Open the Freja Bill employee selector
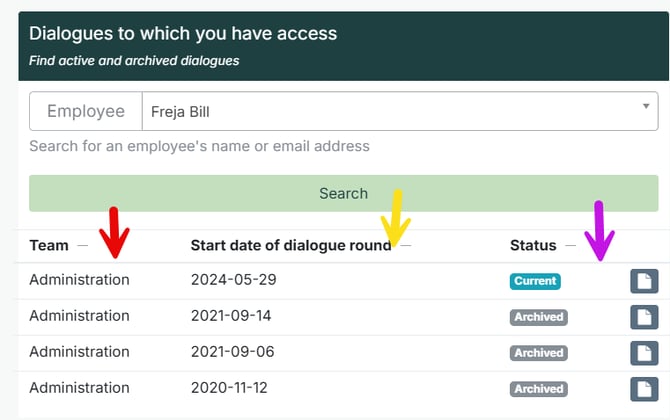Image resolution: width=670 pixels, height=420 pixels. [x=400, y=111]
